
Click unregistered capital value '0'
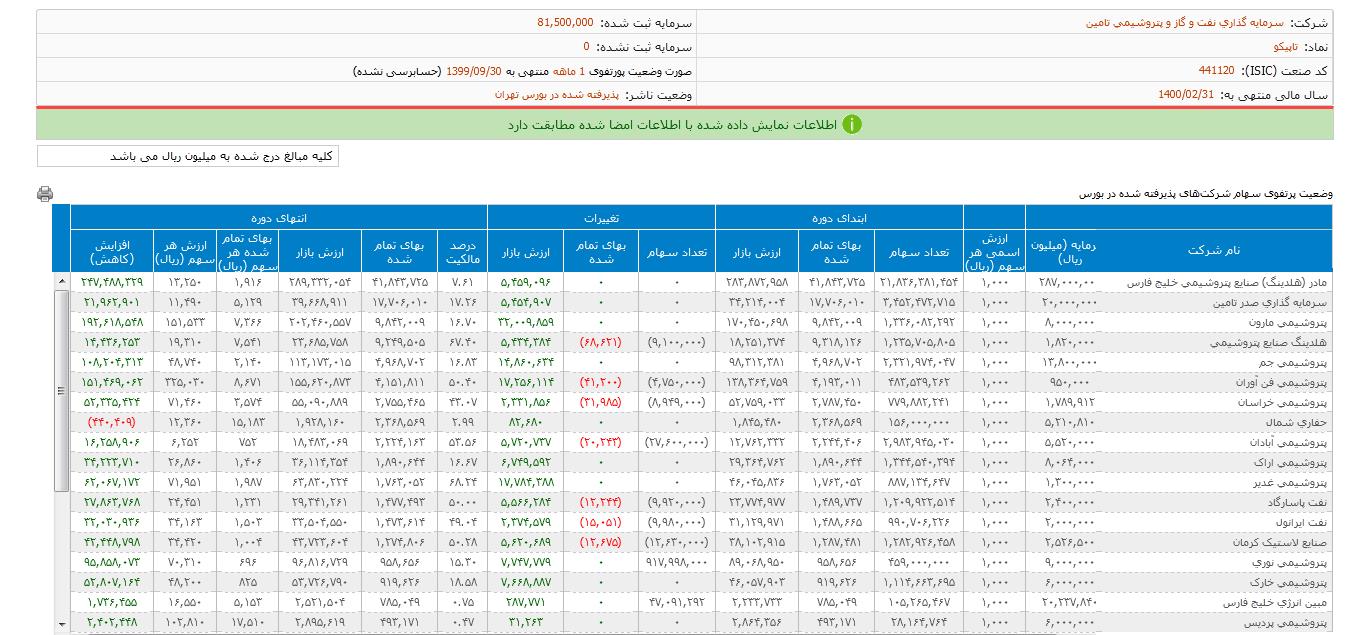[x=587, y=46]
